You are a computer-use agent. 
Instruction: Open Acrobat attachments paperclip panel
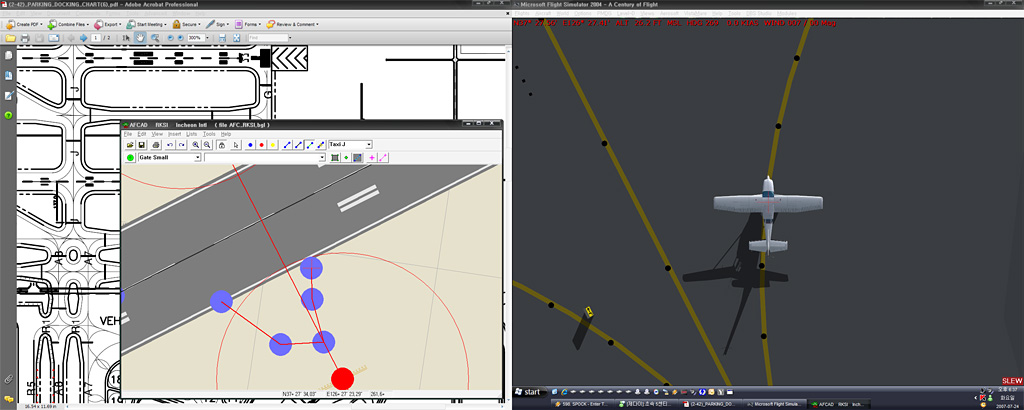pos(8,378)
